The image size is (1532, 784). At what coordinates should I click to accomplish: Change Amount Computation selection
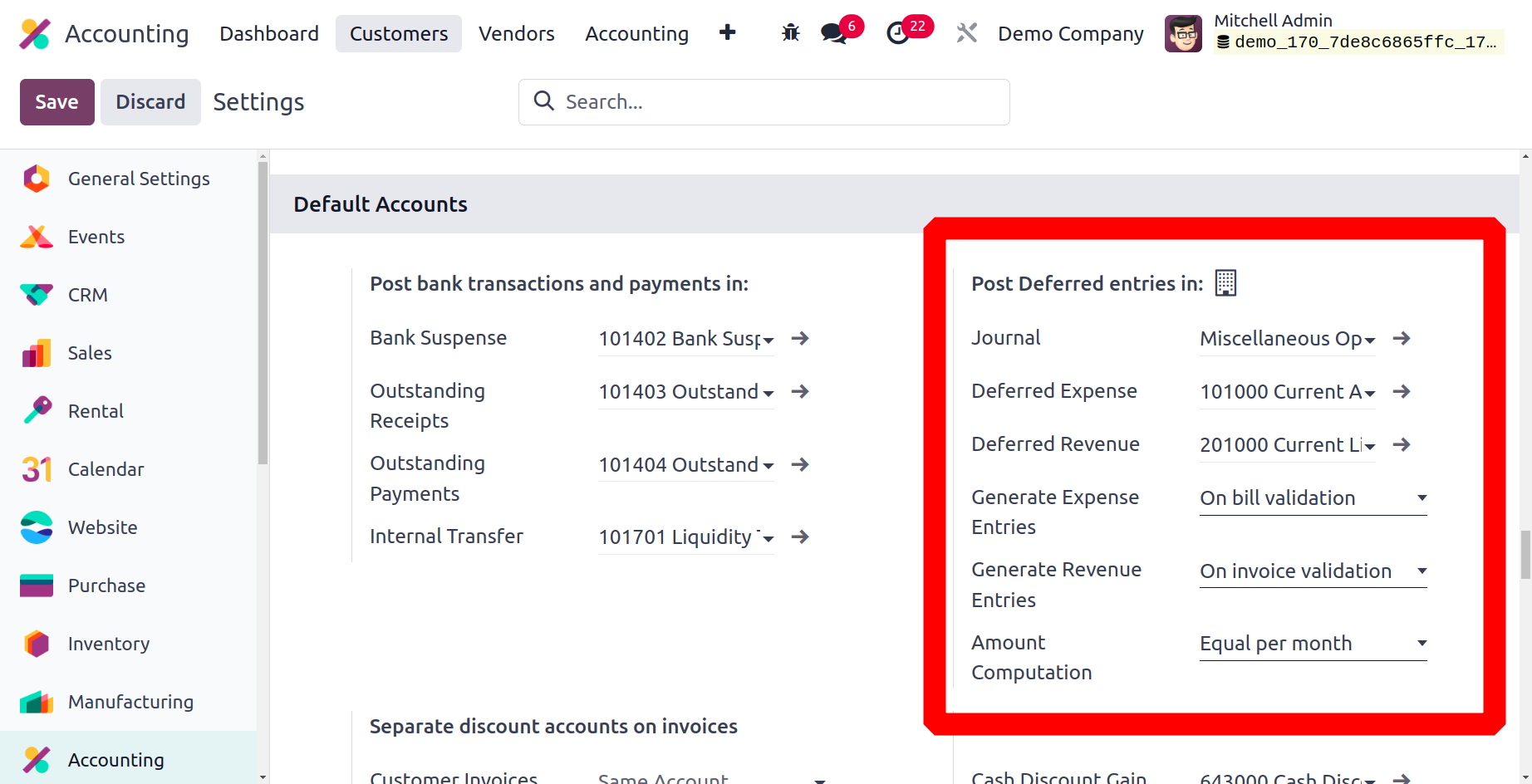(1313, 644)
